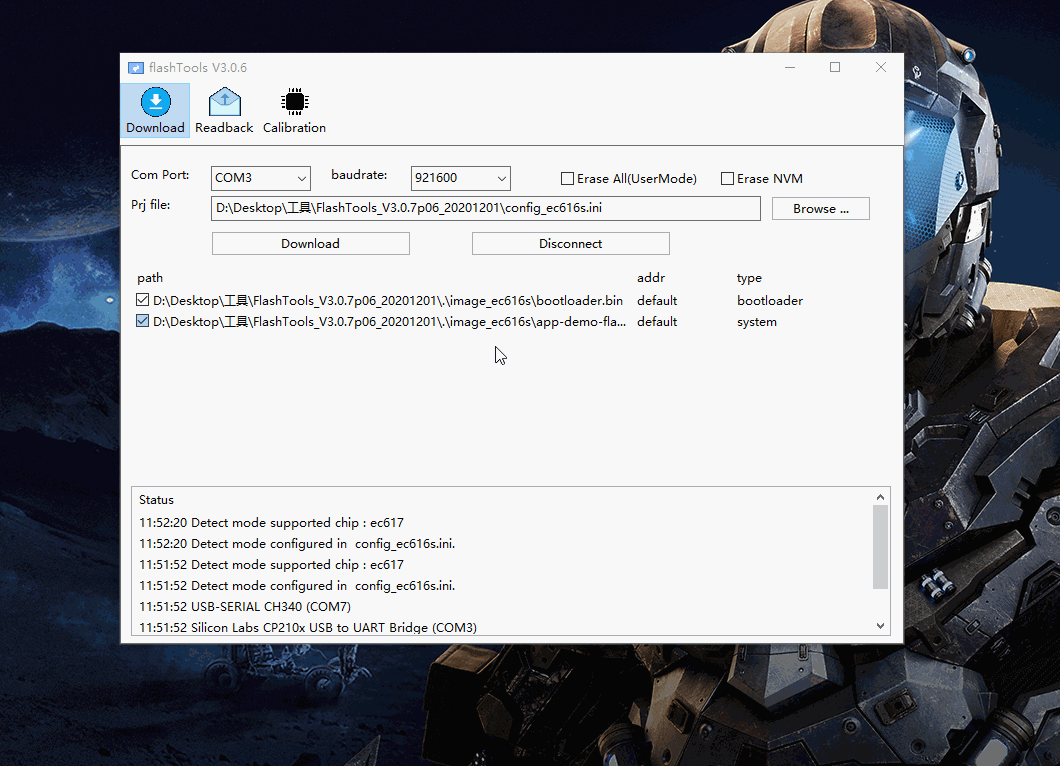Click the system row's 'default' addr
This screenshot has width=1060, height=766.
pos(656,322)
